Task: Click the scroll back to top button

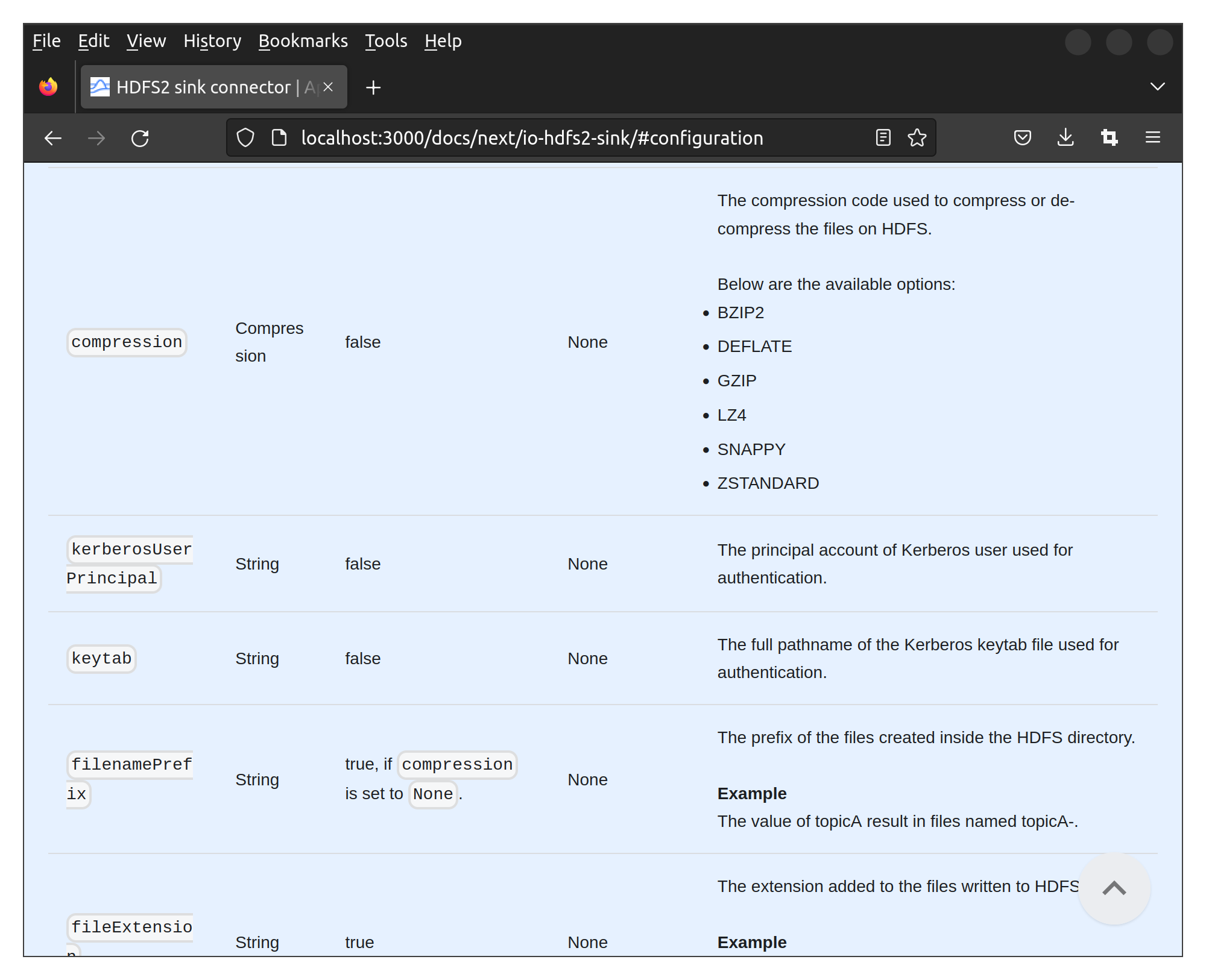Action: (1114, 888)
